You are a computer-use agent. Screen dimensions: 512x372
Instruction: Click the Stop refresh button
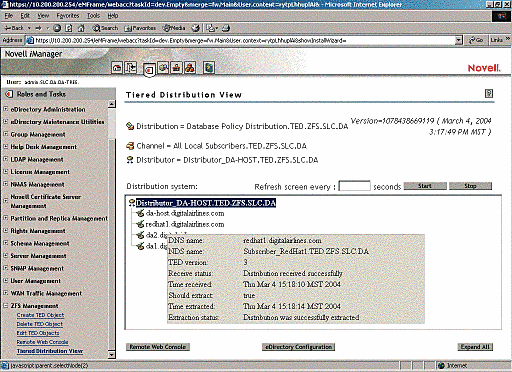470,186
